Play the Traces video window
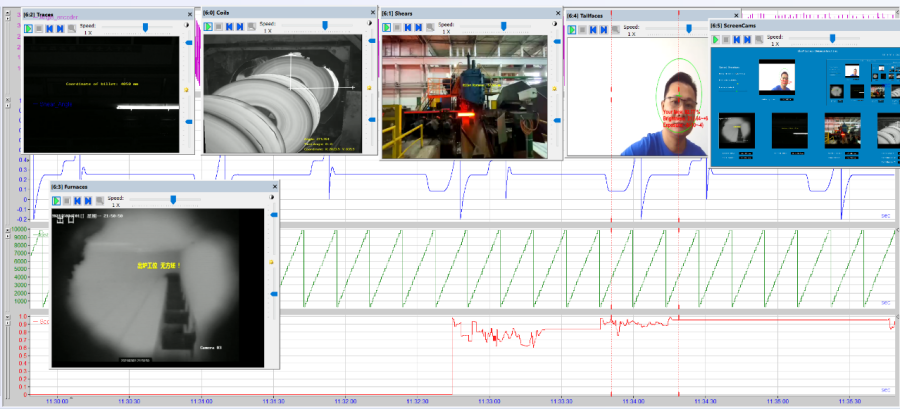Image resolution: width=900 pixels, height=409 pixels. (28, 29)
